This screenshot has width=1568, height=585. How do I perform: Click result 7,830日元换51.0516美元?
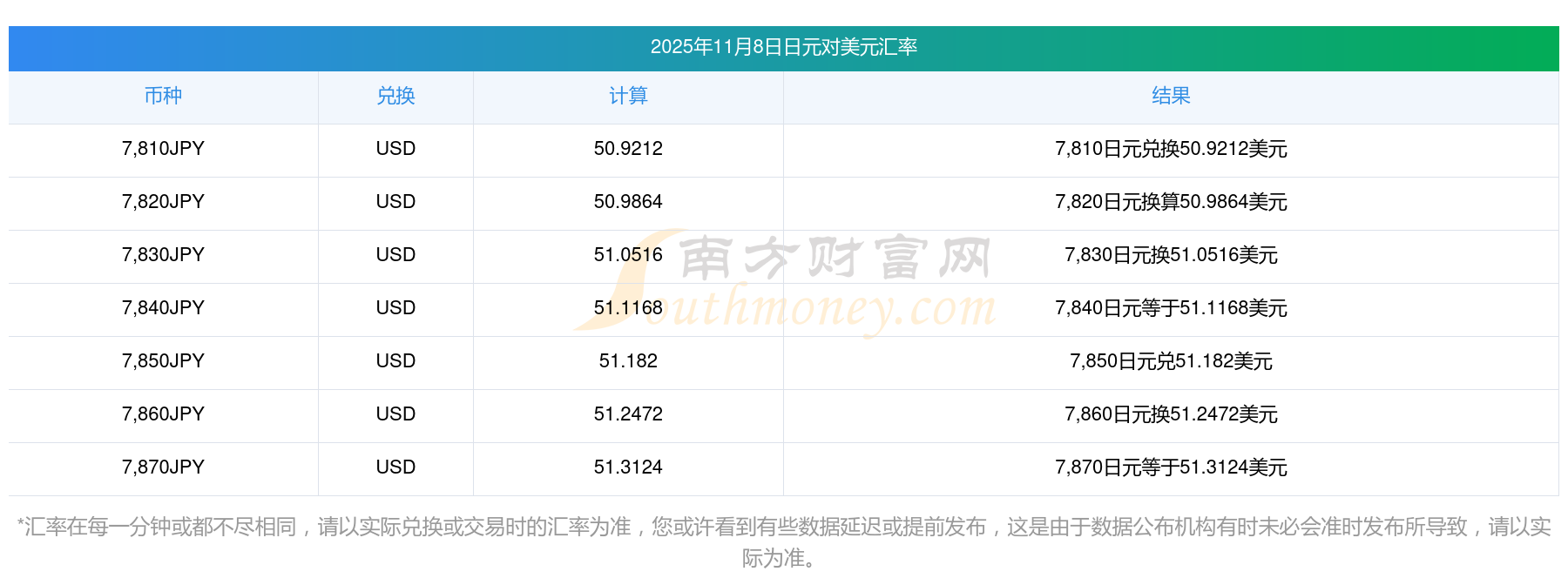(1171, 255)
